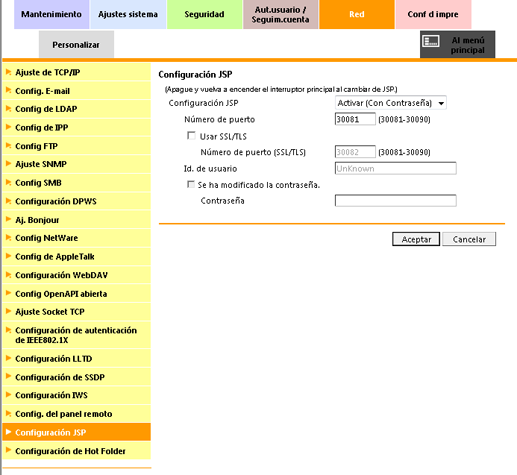Image resolution: width=517 pixels, height=475 pixels.
Task: Open Config. E-mail menu item
Action: [76, 91]
